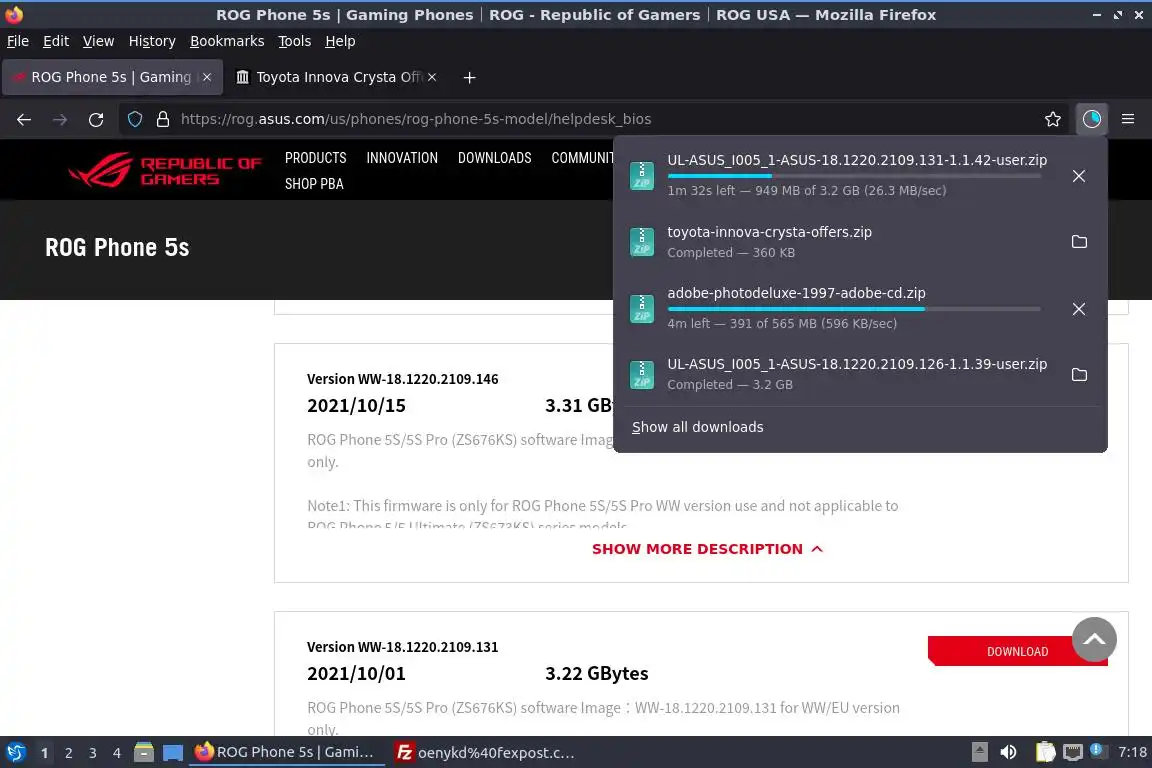Click Show all downloads
Screen dimensions: 1152x768
697,427
